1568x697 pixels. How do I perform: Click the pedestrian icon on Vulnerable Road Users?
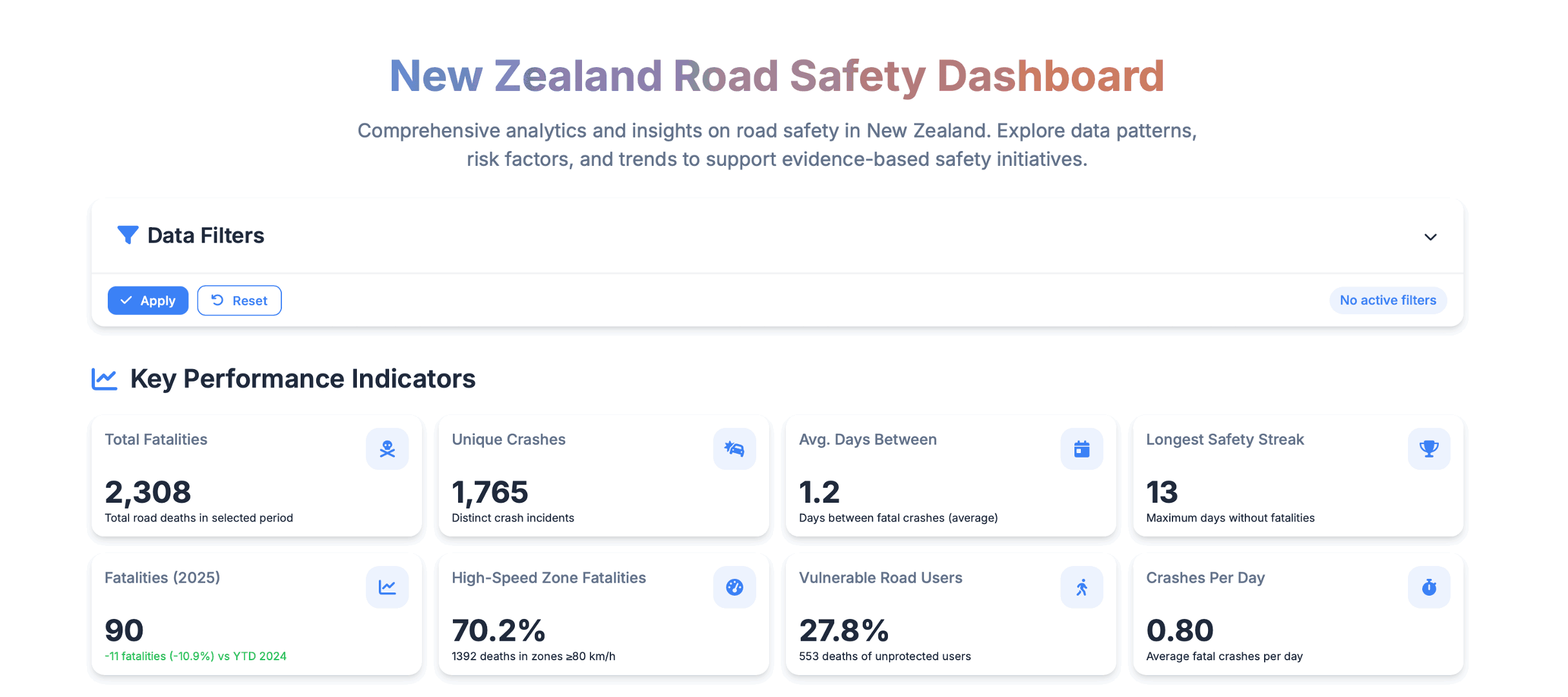(1081, 587)
